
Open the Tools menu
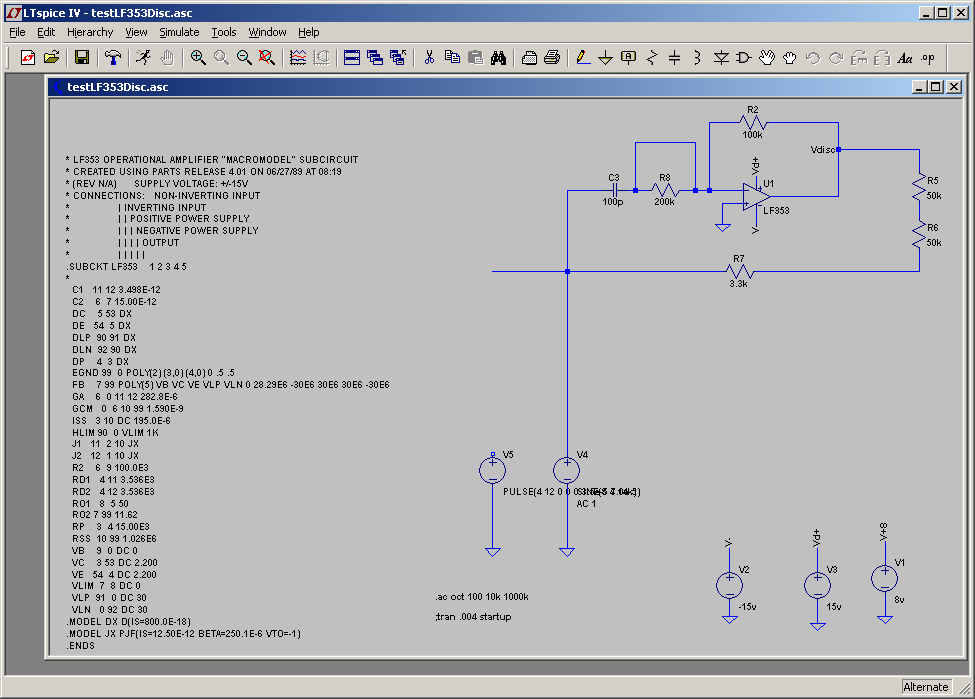tap(224, 32)
